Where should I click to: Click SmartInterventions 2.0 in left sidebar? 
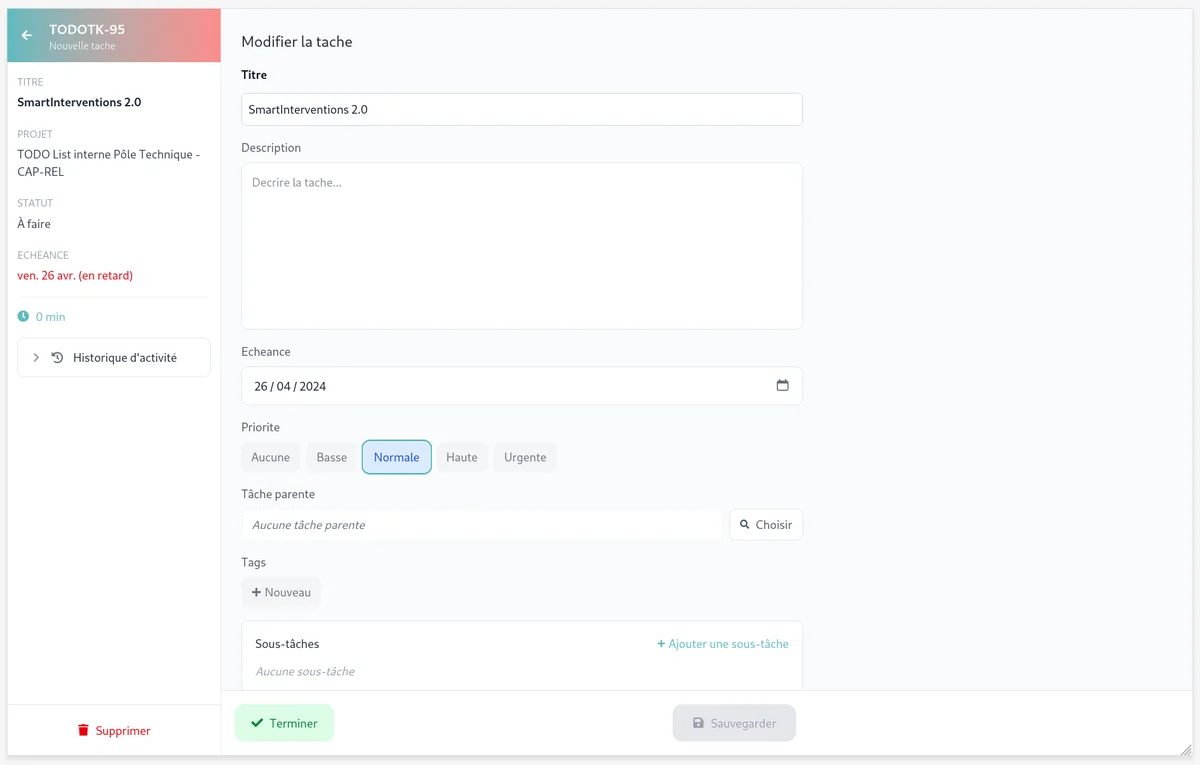pos(79,102)
